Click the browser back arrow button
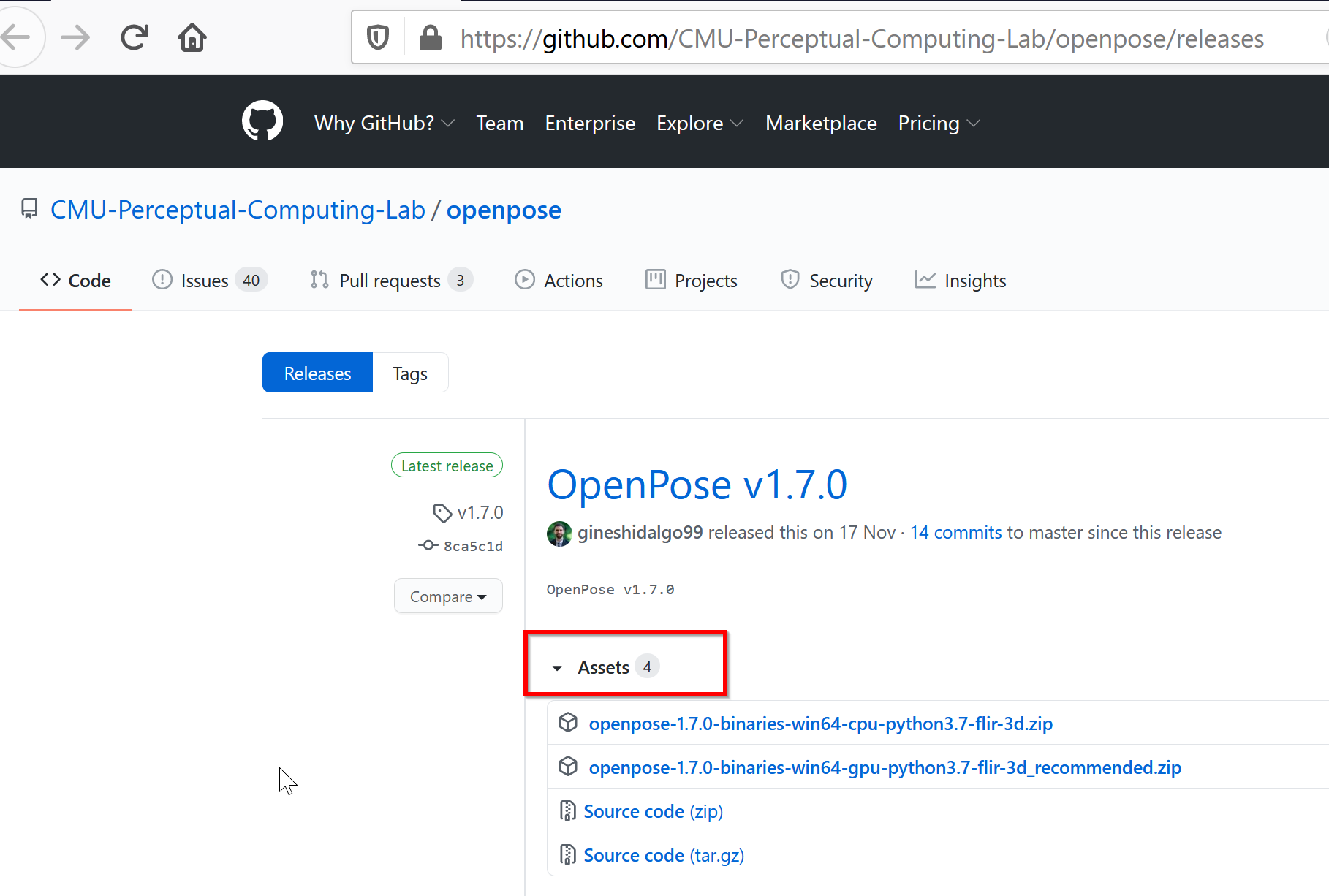 16,37
